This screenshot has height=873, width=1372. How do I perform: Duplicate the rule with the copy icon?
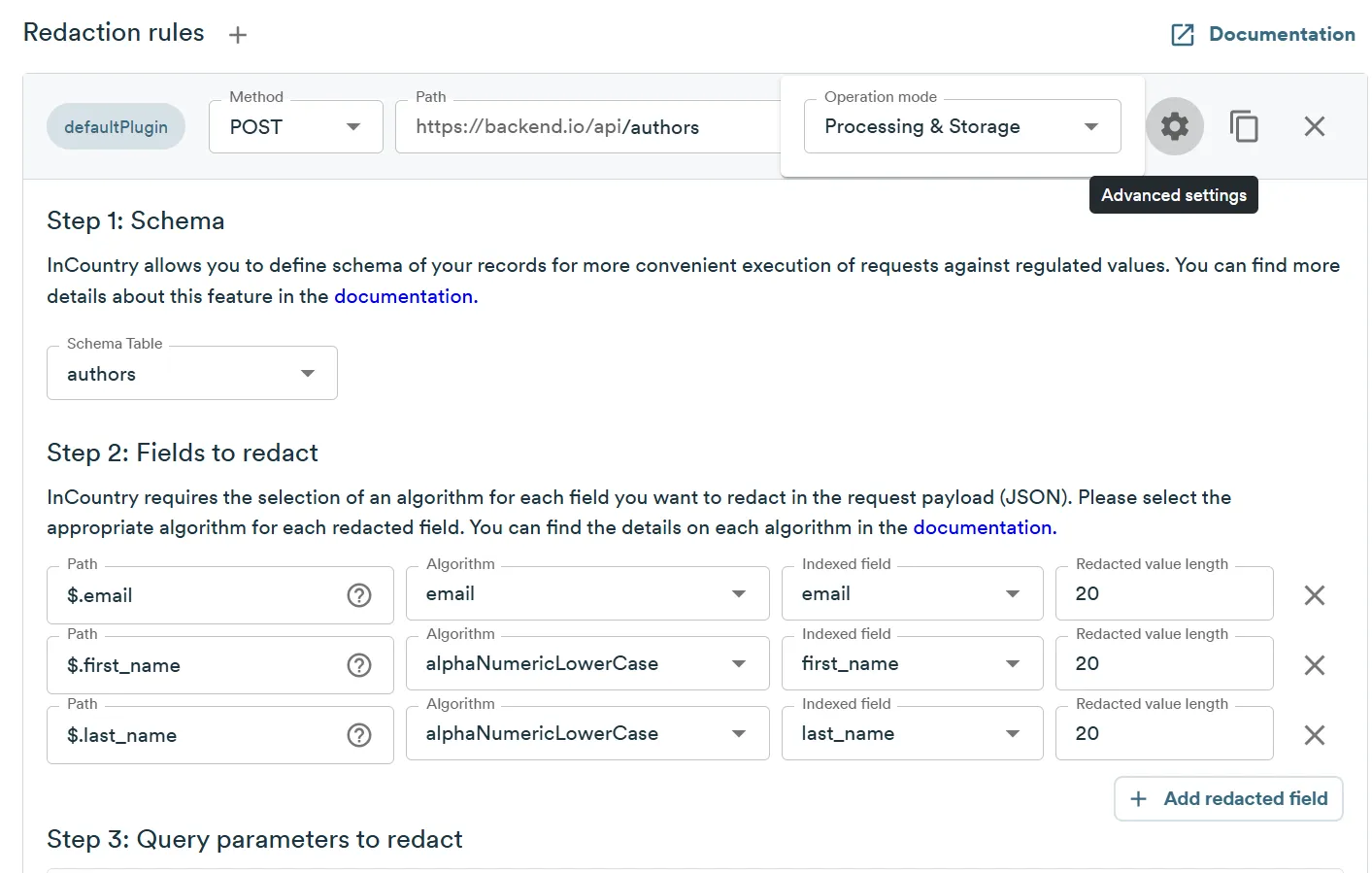1244,126
